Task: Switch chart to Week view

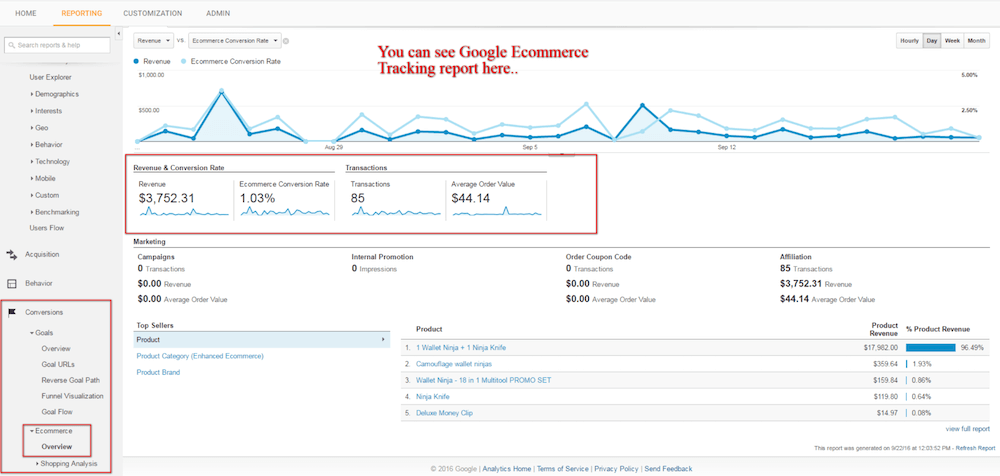Action: pyautogui.click(x=952, y=41)
